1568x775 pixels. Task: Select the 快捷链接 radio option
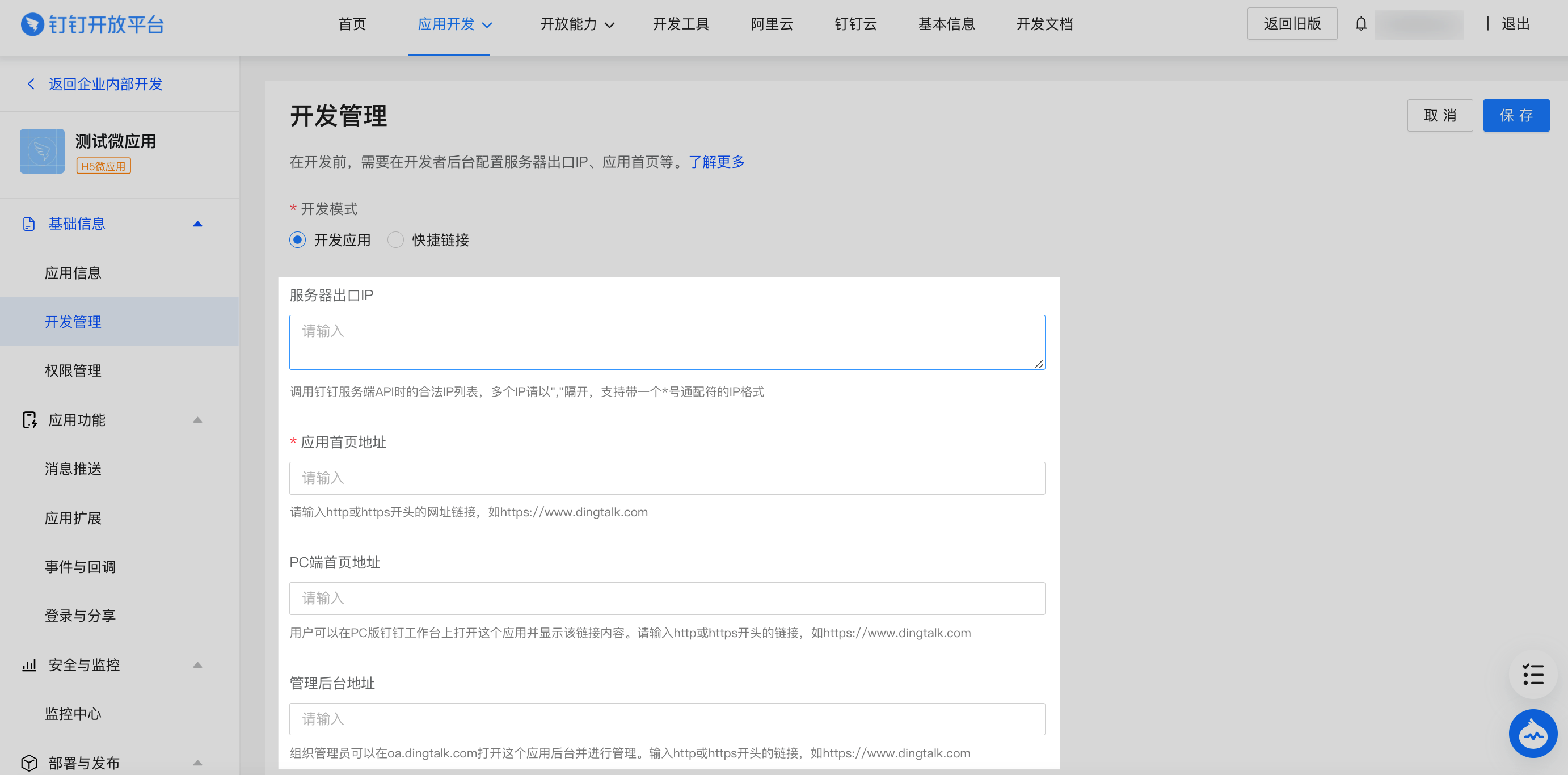coord(395,240)
